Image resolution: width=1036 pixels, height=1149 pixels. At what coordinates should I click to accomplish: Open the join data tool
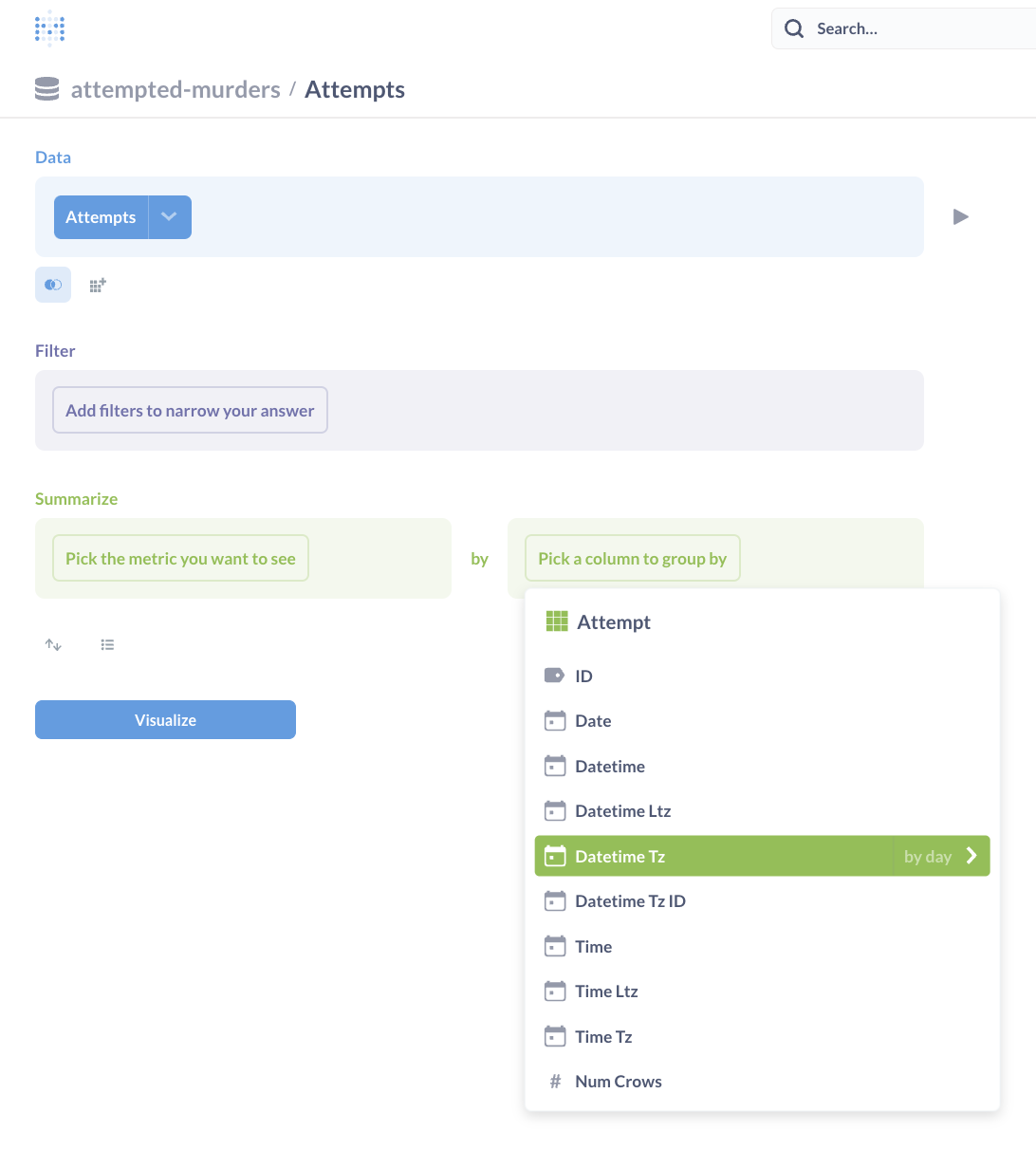pos(52,285)
